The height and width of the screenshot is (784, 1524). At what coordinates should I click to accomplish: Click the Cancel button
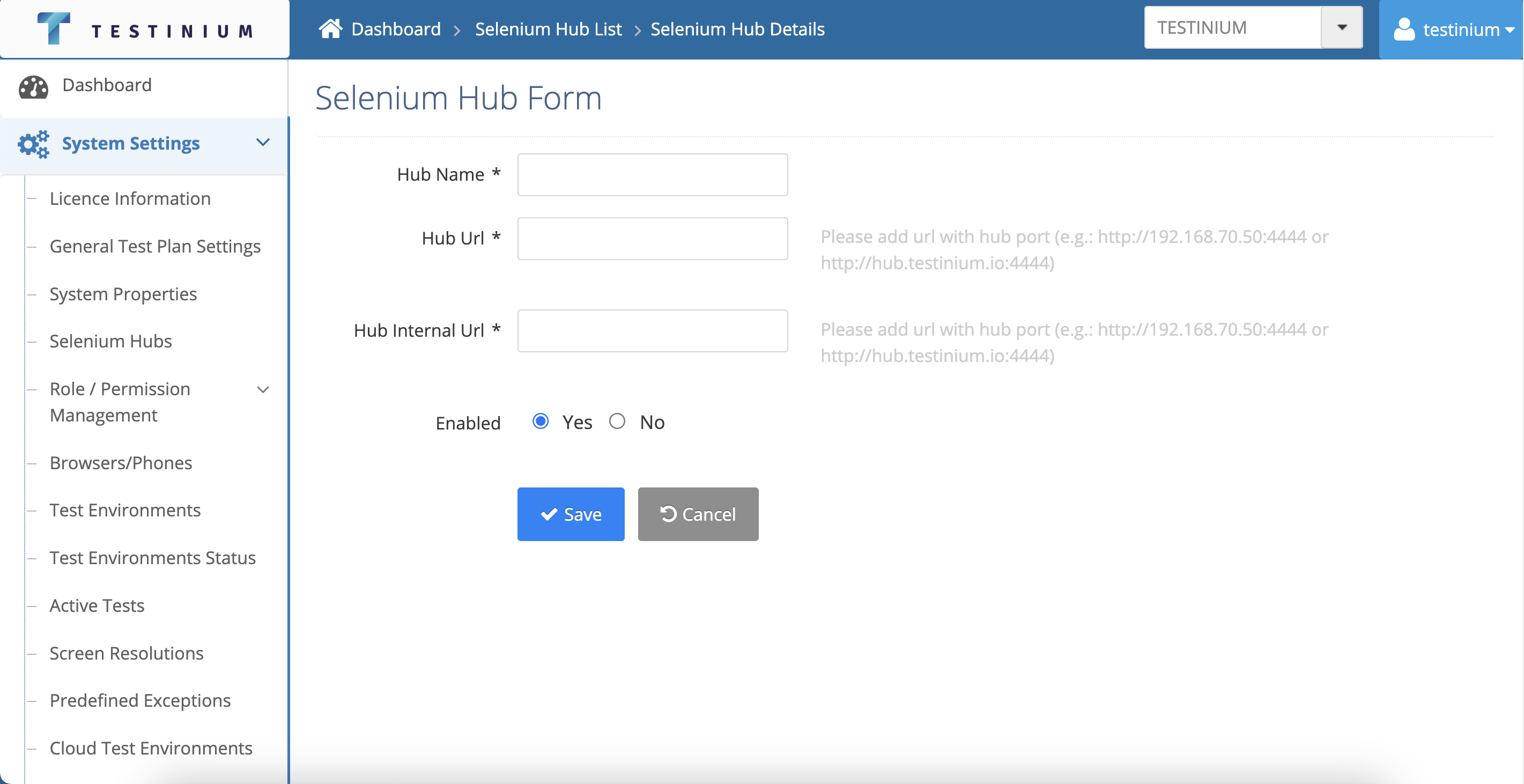[698, 514]
